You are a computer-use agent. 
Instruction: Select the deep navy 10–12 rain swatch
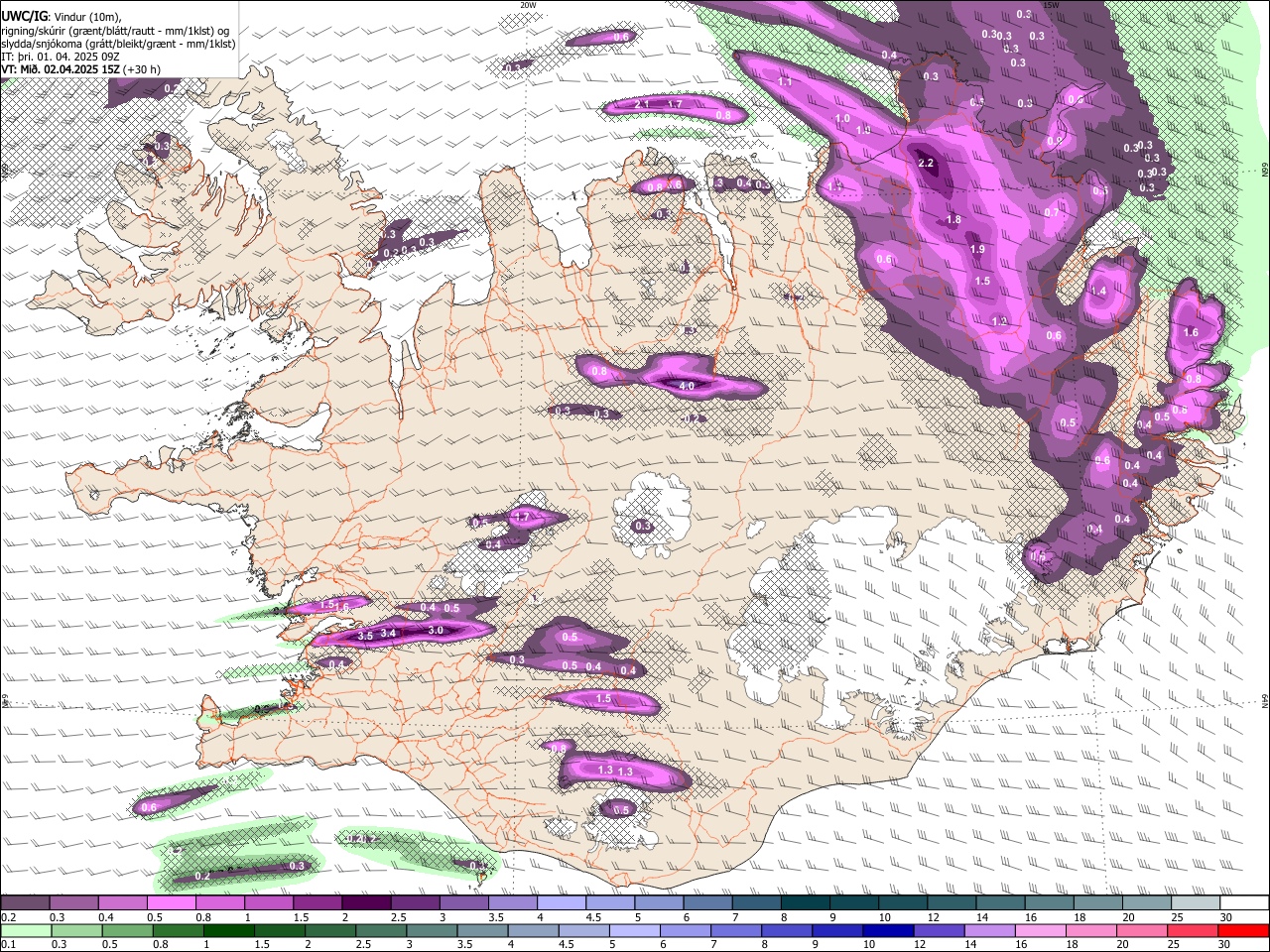click(x=888, y=931)
